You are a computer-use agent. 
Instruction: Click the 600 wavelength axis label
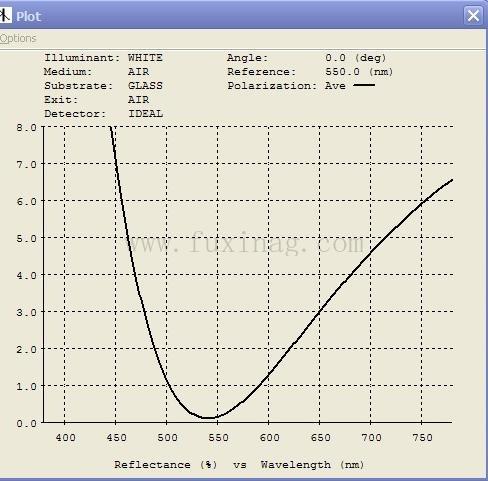click(x=269, y=437)
